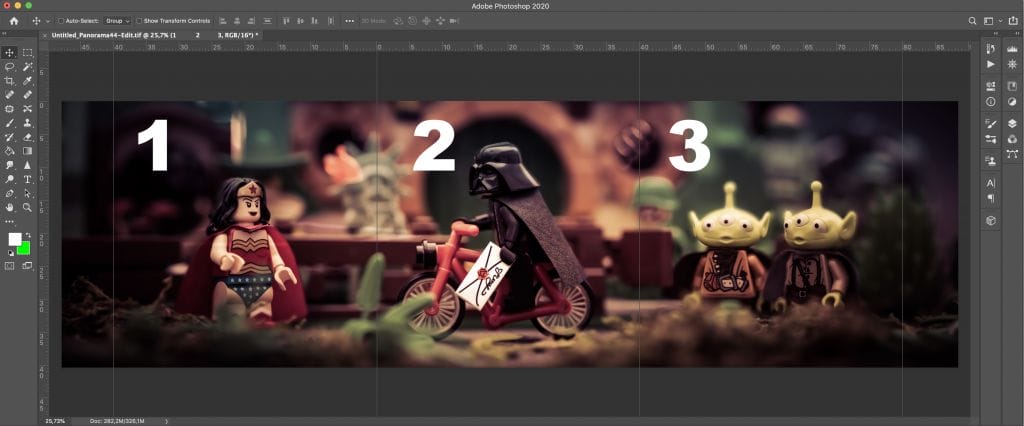The image size is (1024, 426).
Task: Click the 25,73% zoom level field
Action: click(x=56, y=421)
